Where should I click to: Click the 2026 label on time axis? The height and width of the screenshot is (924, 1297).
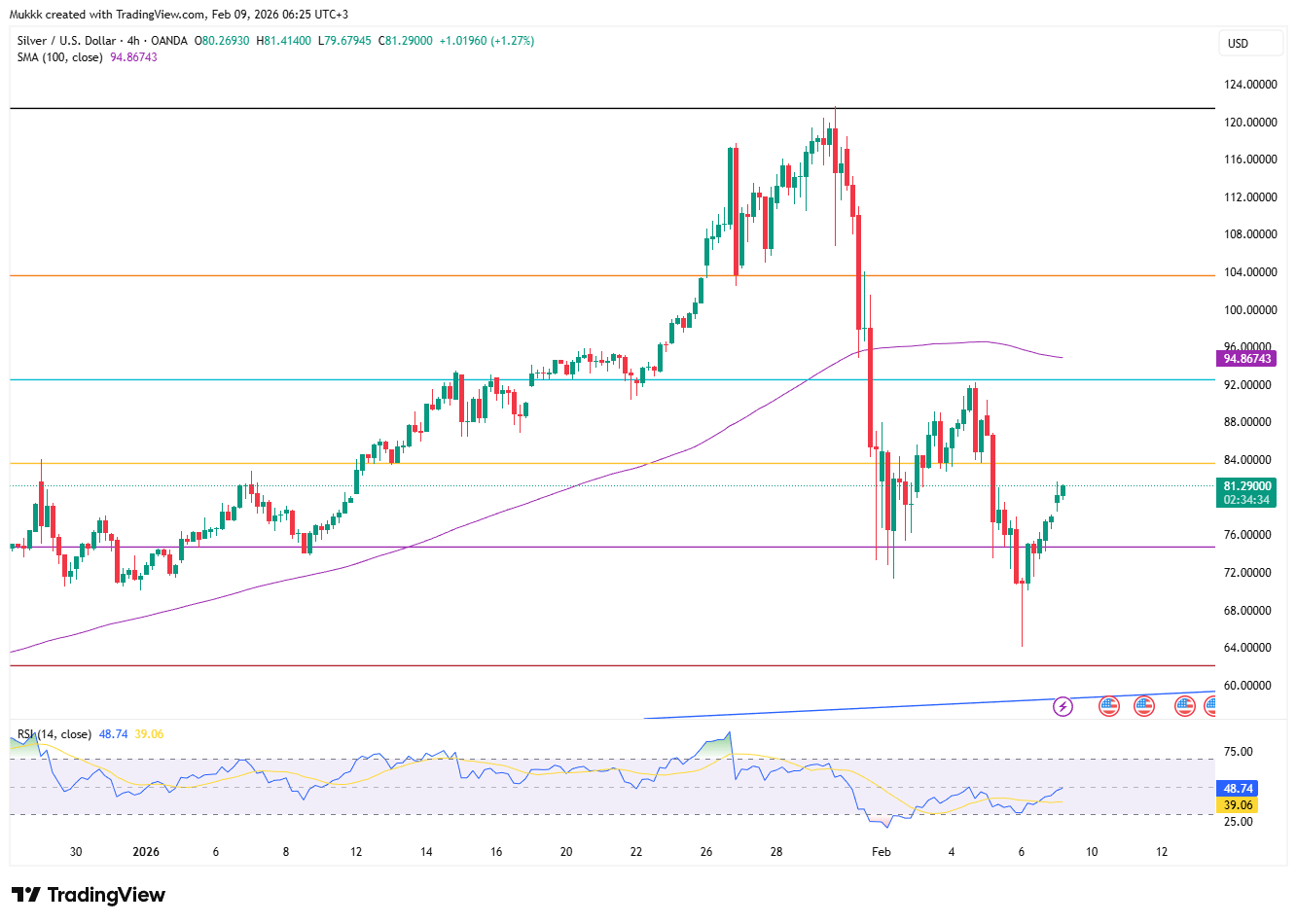point(146,852)
